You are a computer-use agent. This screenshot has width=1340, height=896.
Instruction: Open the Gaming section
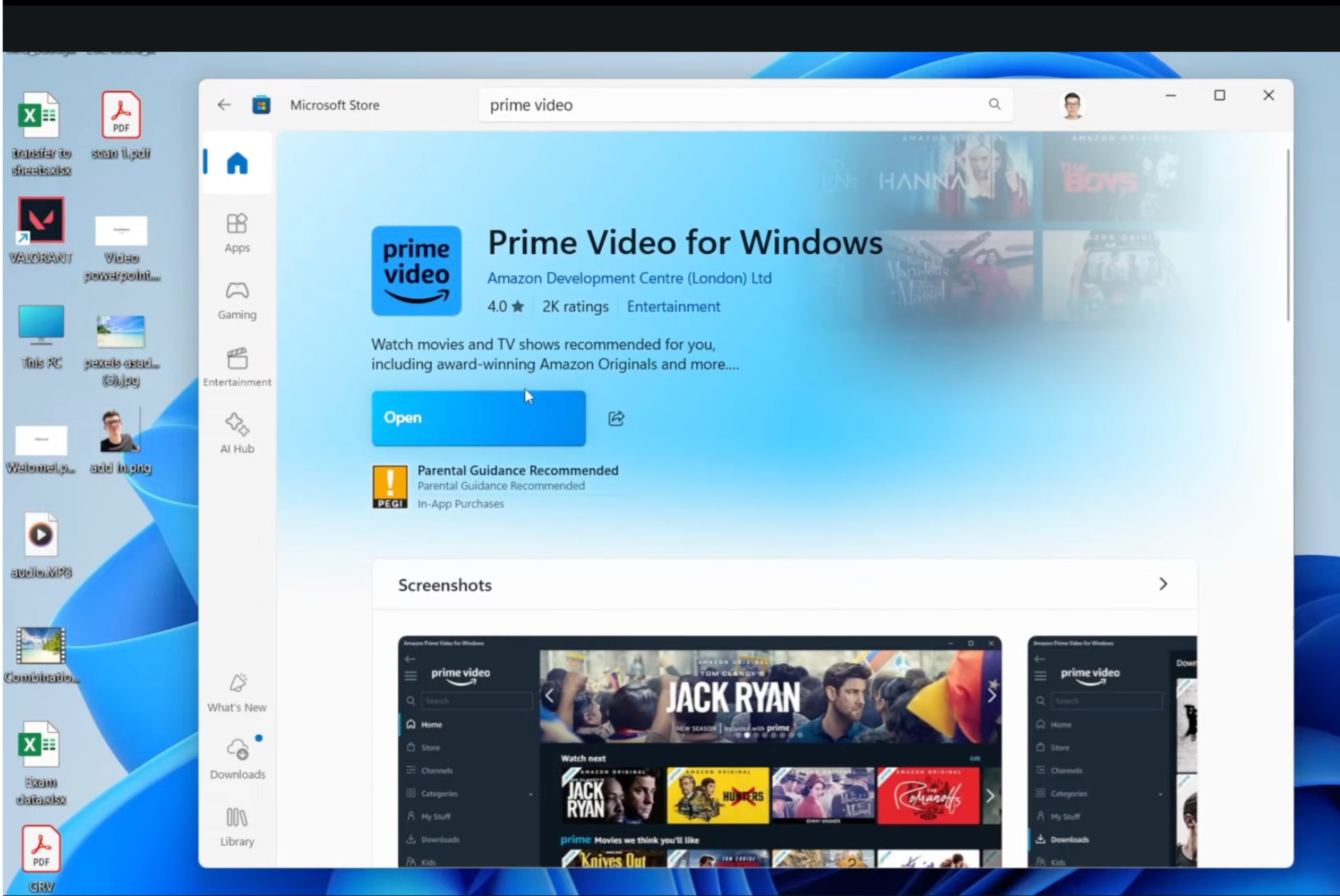point(237,300)
